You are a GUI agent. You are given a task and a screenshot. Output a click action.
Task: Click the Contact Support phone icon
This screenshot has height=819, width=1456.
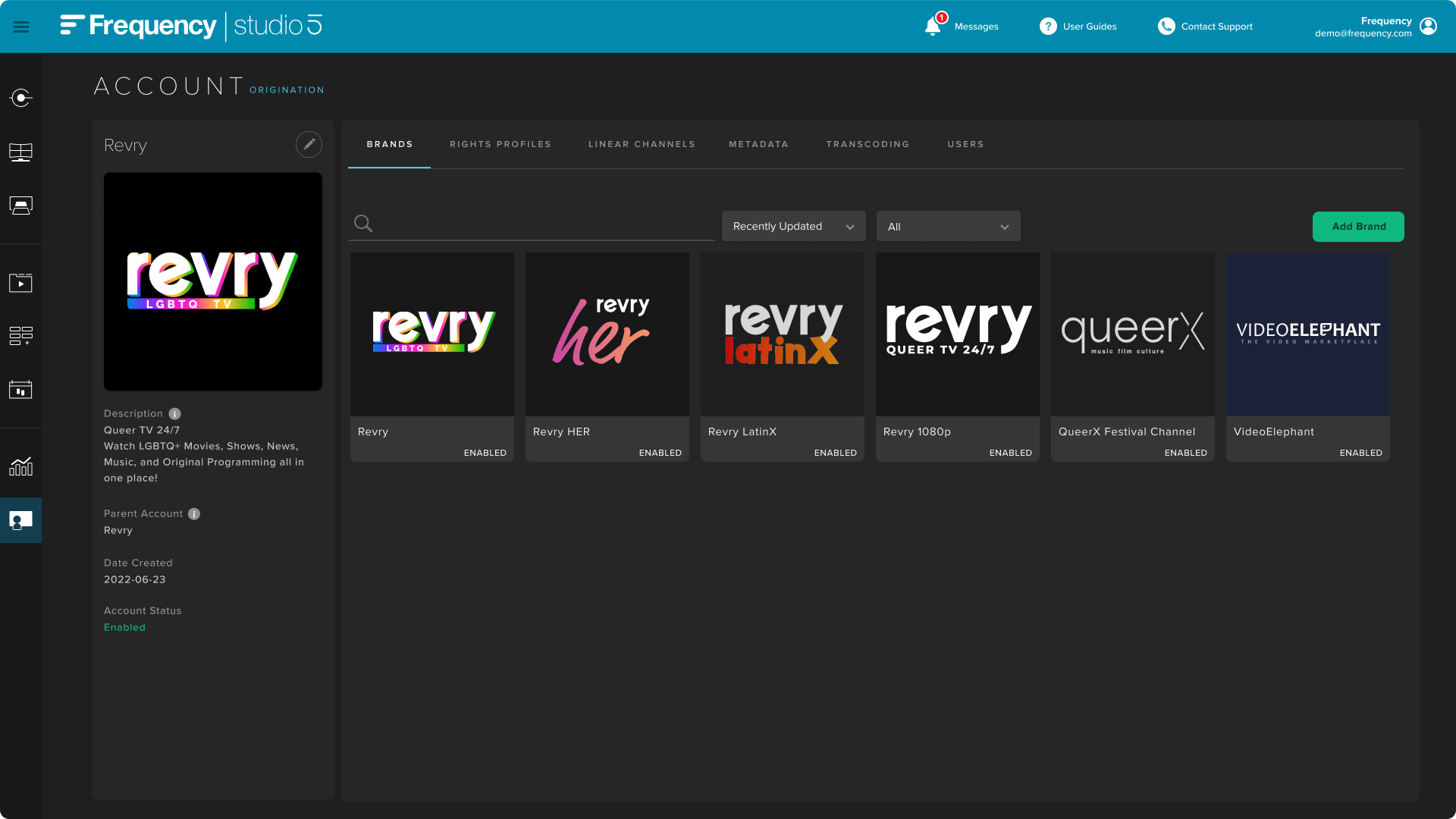pos(1166,27)
